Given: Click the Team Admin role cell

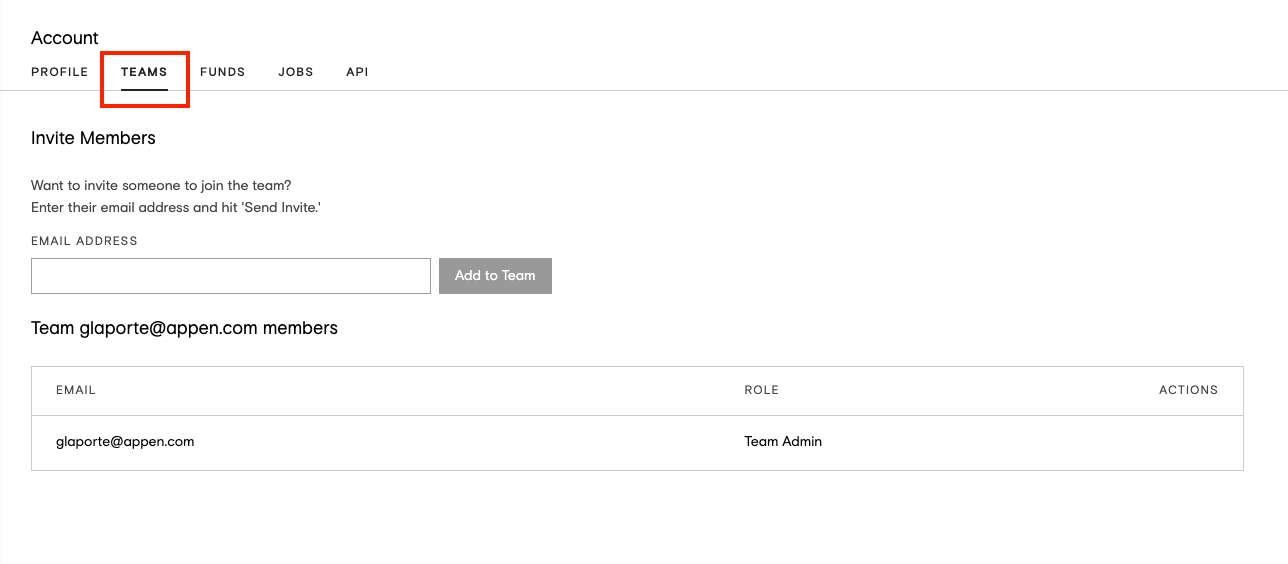Looking at the screenshot, I should click(783, 441).
